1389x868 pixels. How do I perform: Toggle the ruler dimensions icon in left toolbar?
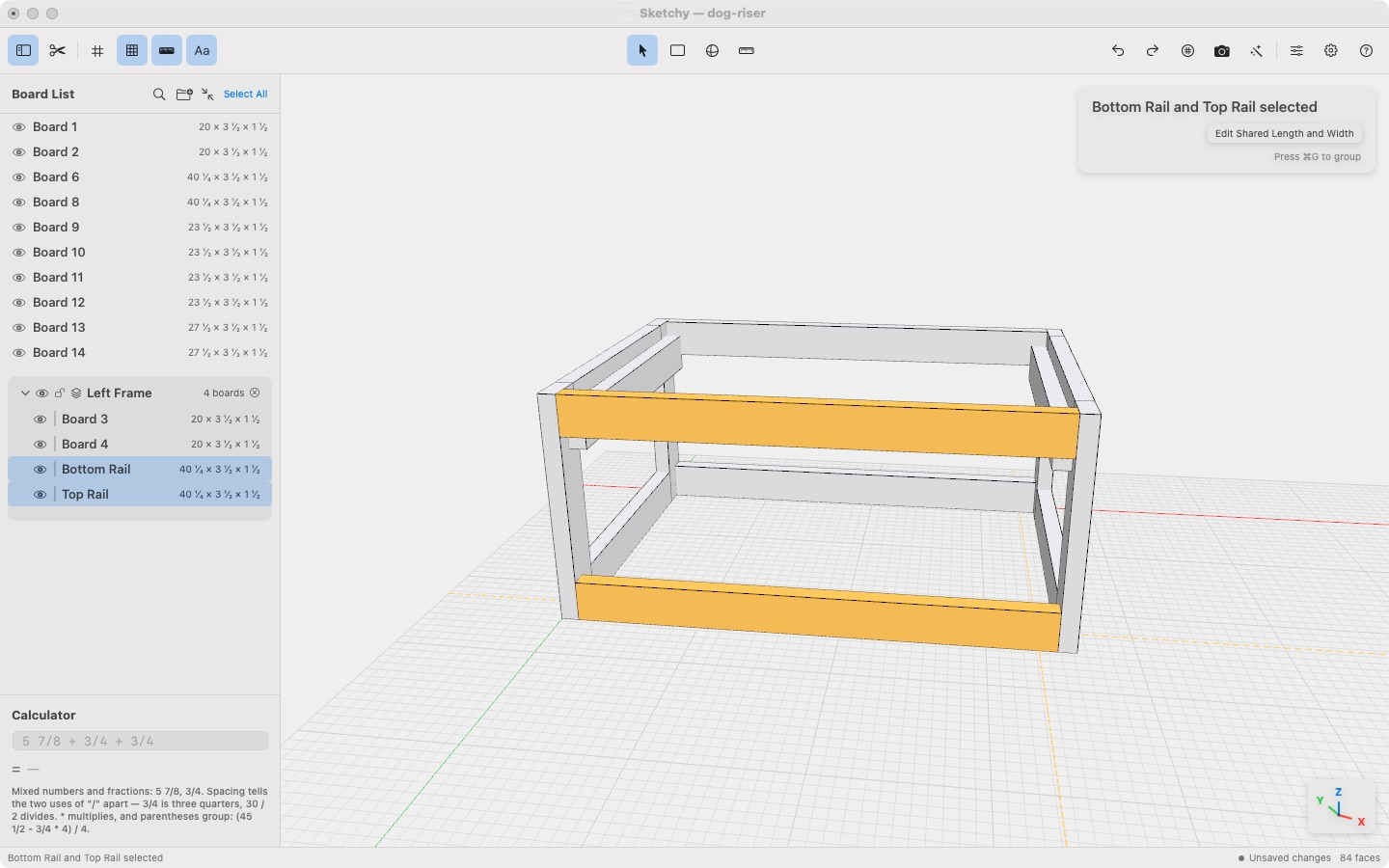click(x=167, y=50)
